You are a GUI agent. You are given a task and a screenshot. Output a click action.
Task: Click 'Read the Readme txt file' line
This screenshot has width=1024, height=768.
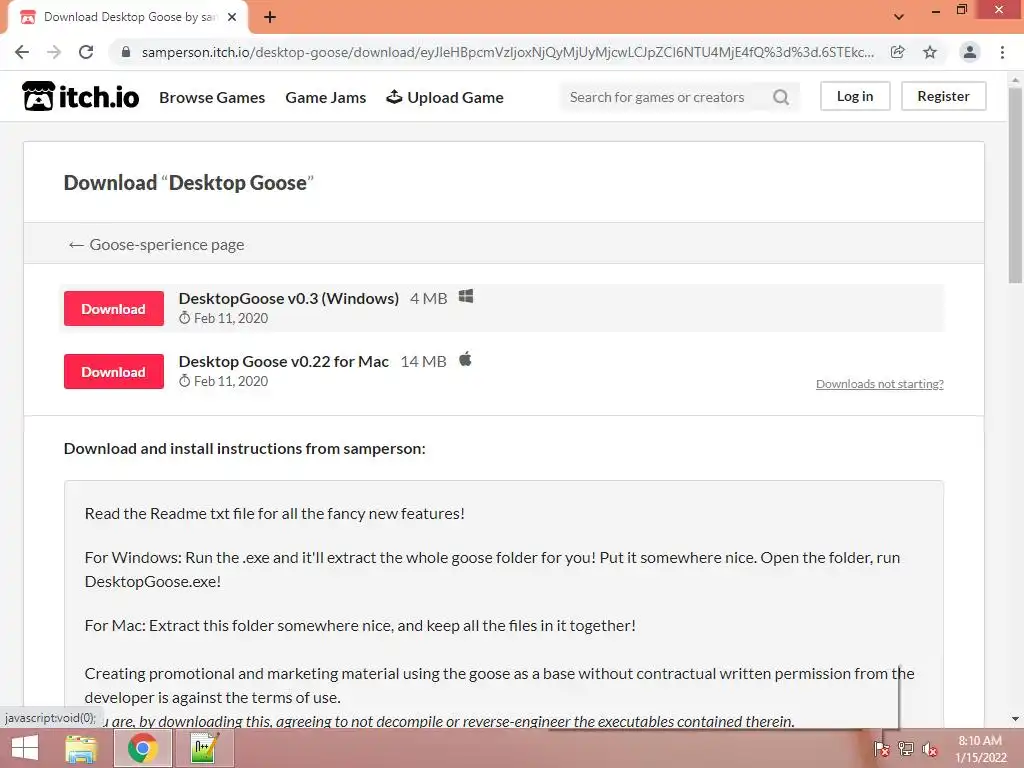tap(274, 513)
